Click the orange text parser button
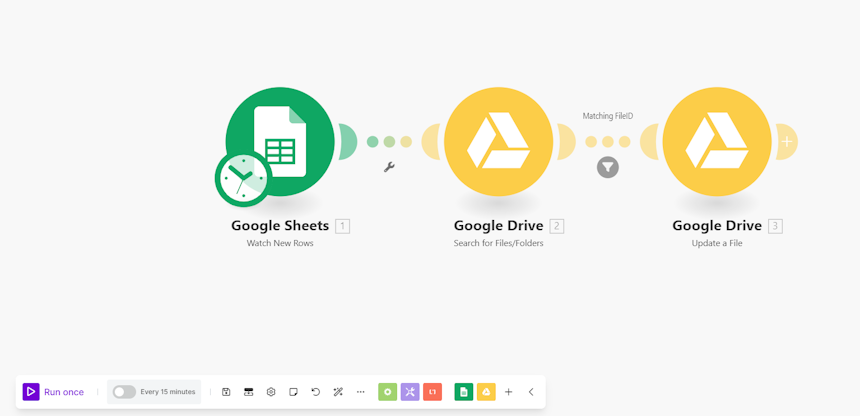Image resolution: width=860 pixels, height=416 pixels. (432, 392)
